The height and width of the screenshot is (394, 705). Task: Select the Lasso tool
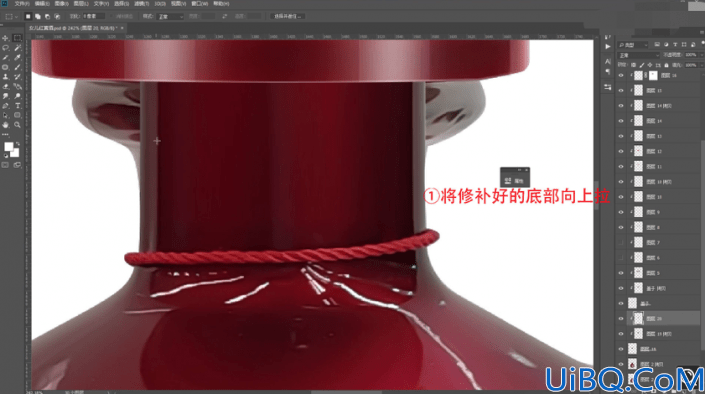[5, 48]
